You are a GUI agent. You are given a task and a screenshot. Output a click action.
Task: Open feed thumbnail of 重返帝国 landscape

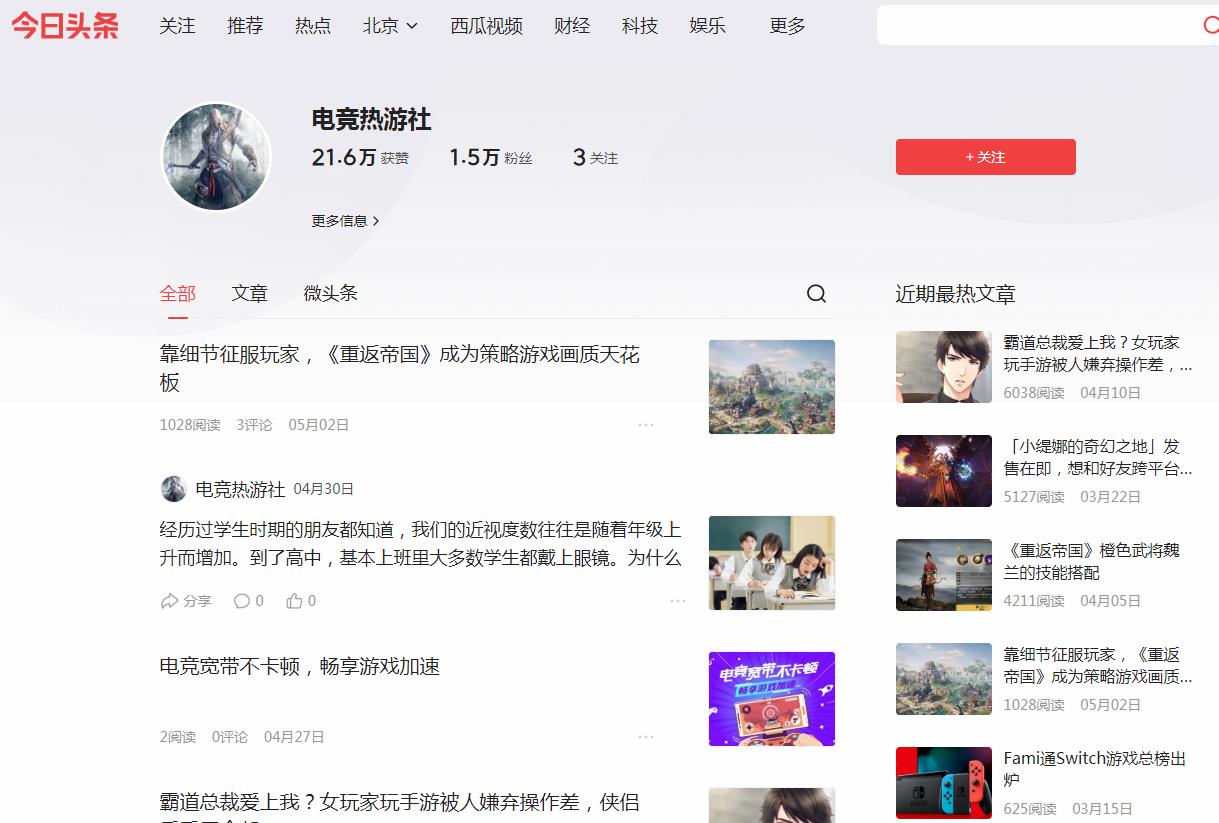[x=772, y=387]
